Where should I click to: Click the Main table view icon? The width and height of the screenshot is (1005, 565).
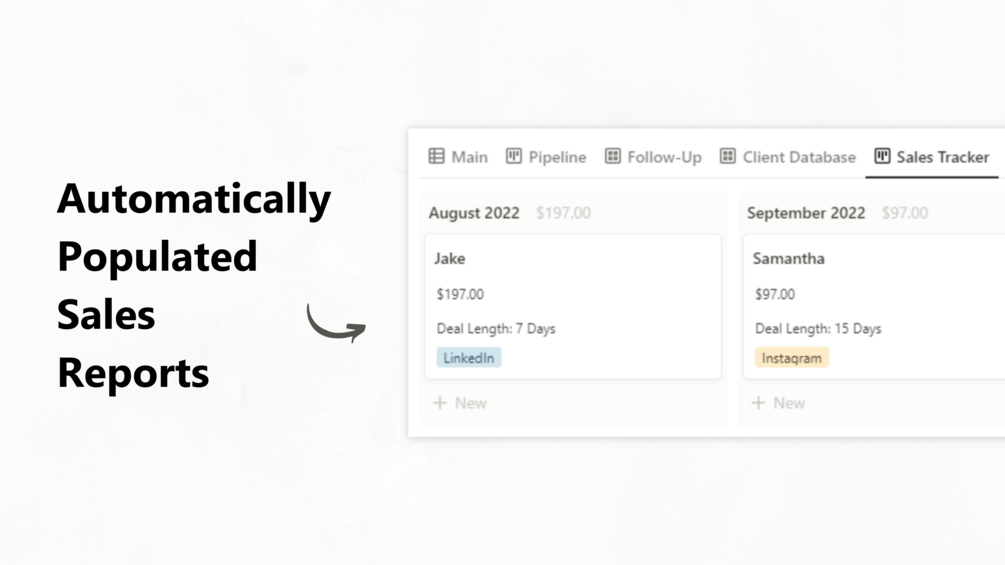point(437,157)
